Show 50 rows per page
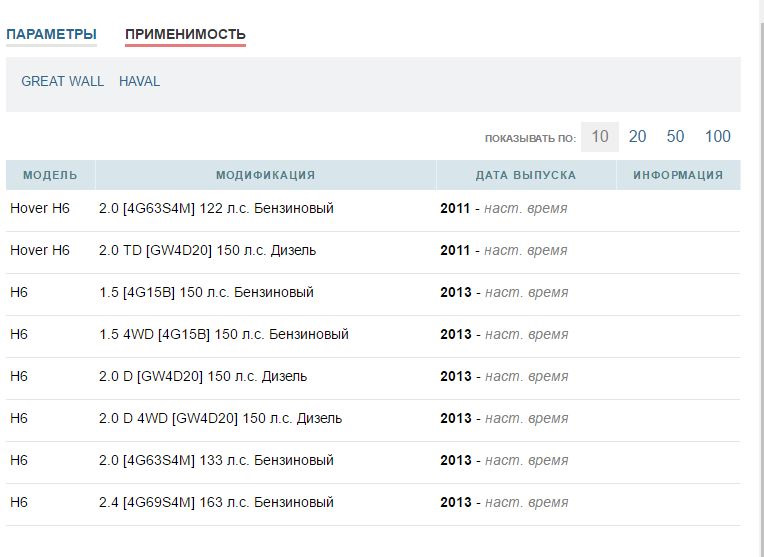 click(675, 137)
